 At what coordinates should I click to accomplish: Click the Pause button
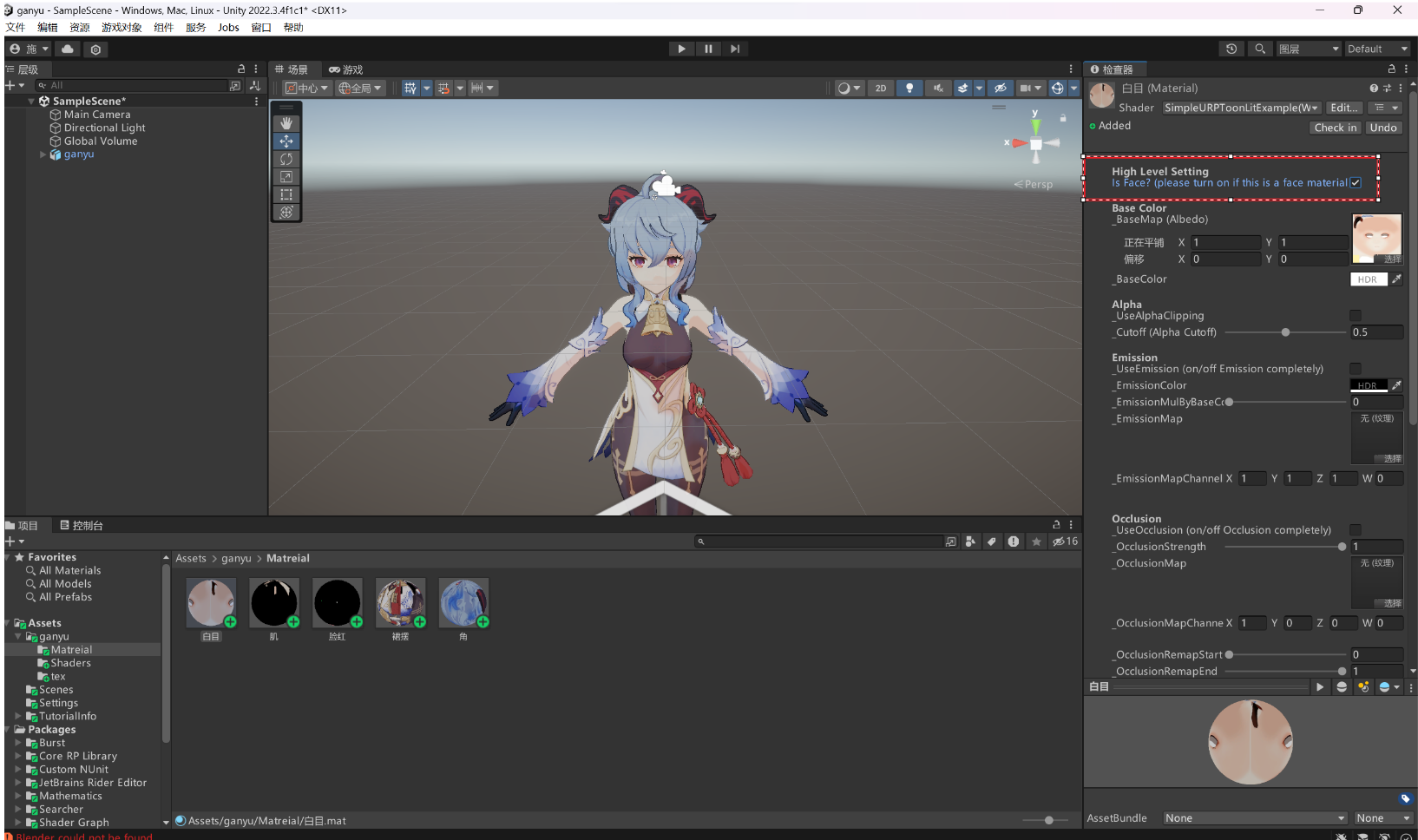(x=708, y=49)
